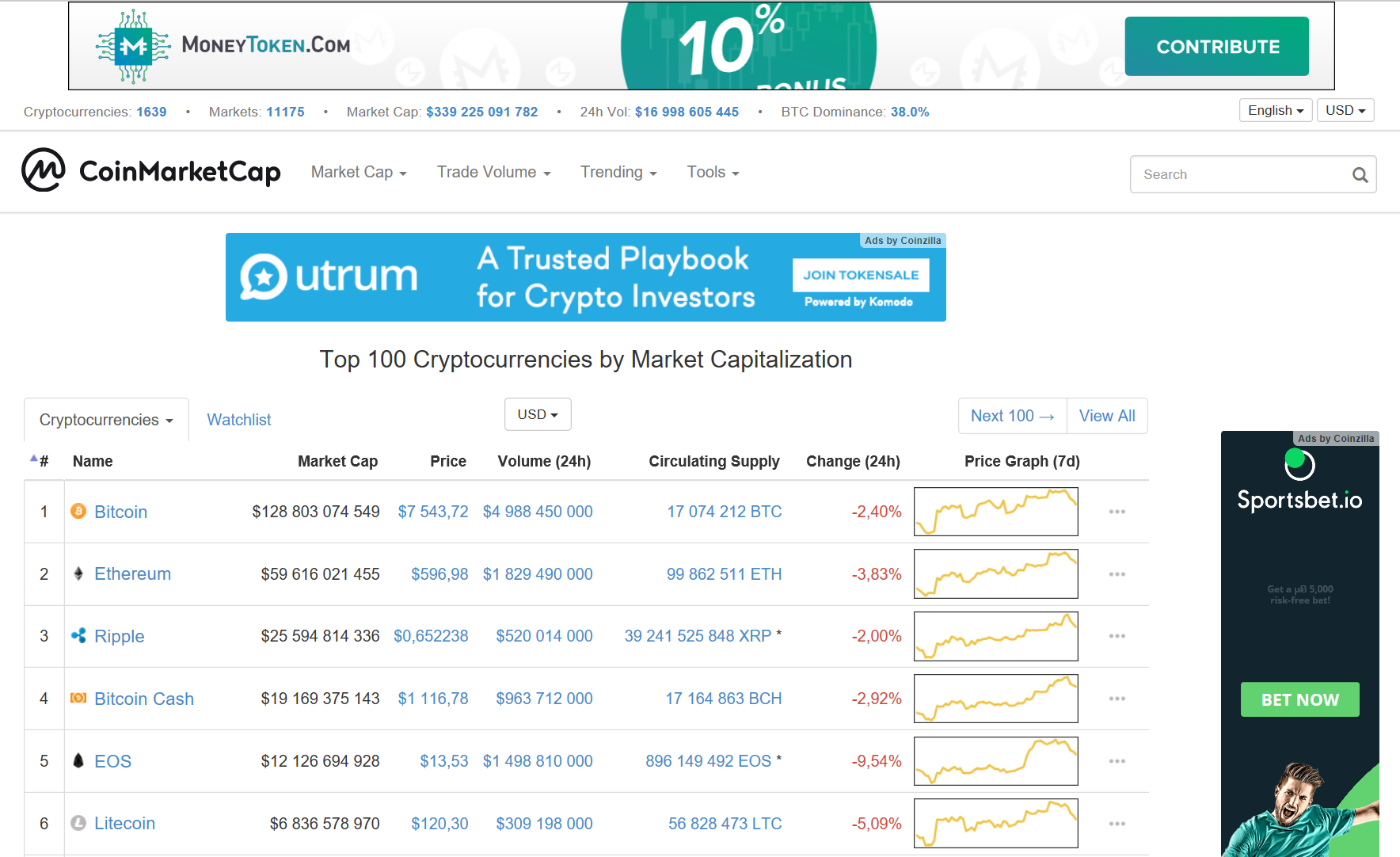The height and width of the screenshot is (857, 1400).
Task: Click Ethereum volume $1 829 490 000
Action: pos(538,574)
